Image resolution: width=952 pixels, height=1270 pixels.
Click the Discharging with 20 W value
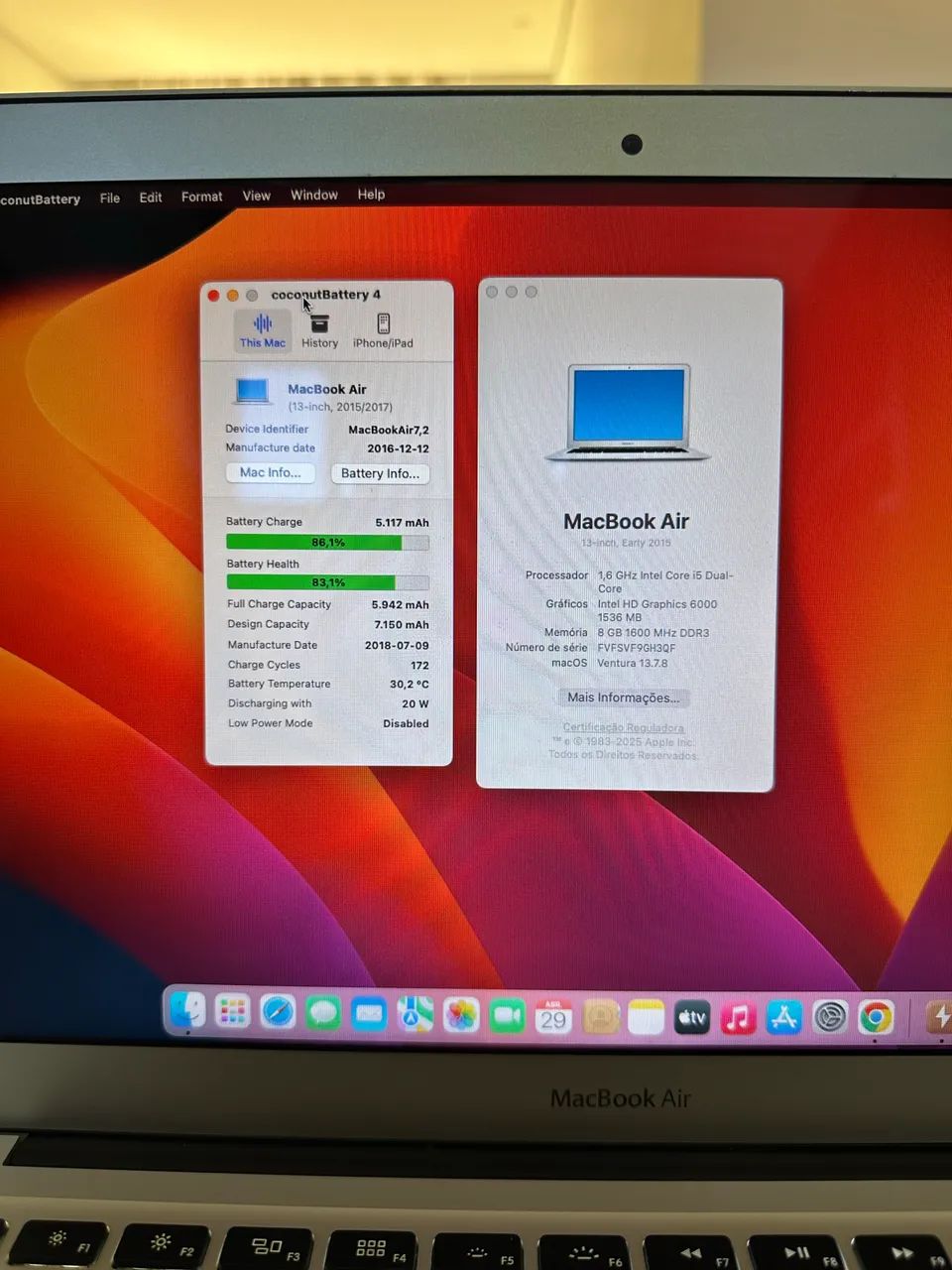point(416,704)
